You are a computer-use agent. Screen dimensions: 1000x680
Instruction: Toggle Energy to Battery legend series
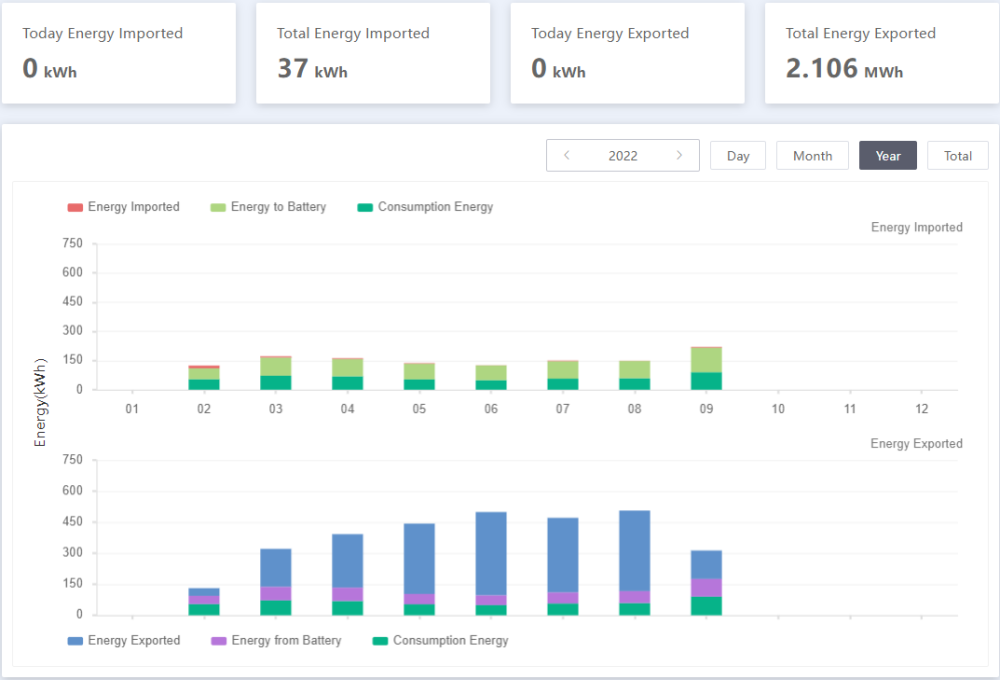coord(268,207)
